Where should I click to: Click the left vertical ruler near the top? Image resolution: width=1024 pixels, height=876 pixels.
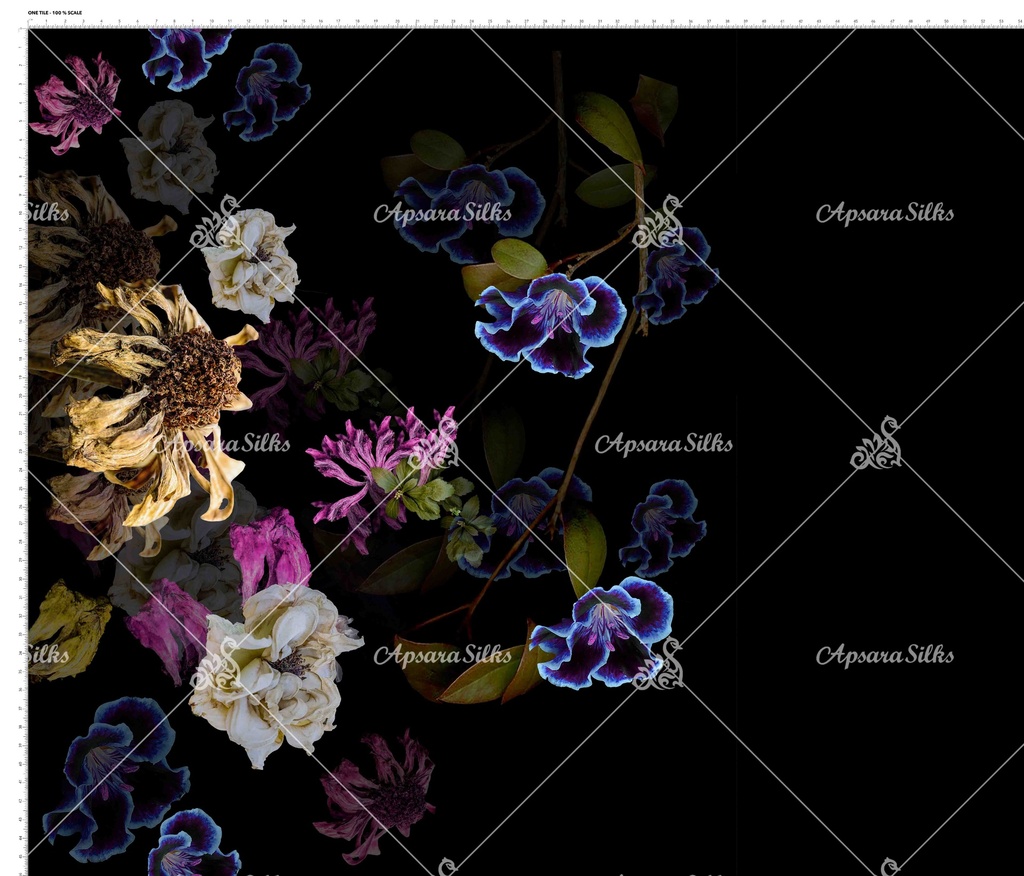point(23,80)
